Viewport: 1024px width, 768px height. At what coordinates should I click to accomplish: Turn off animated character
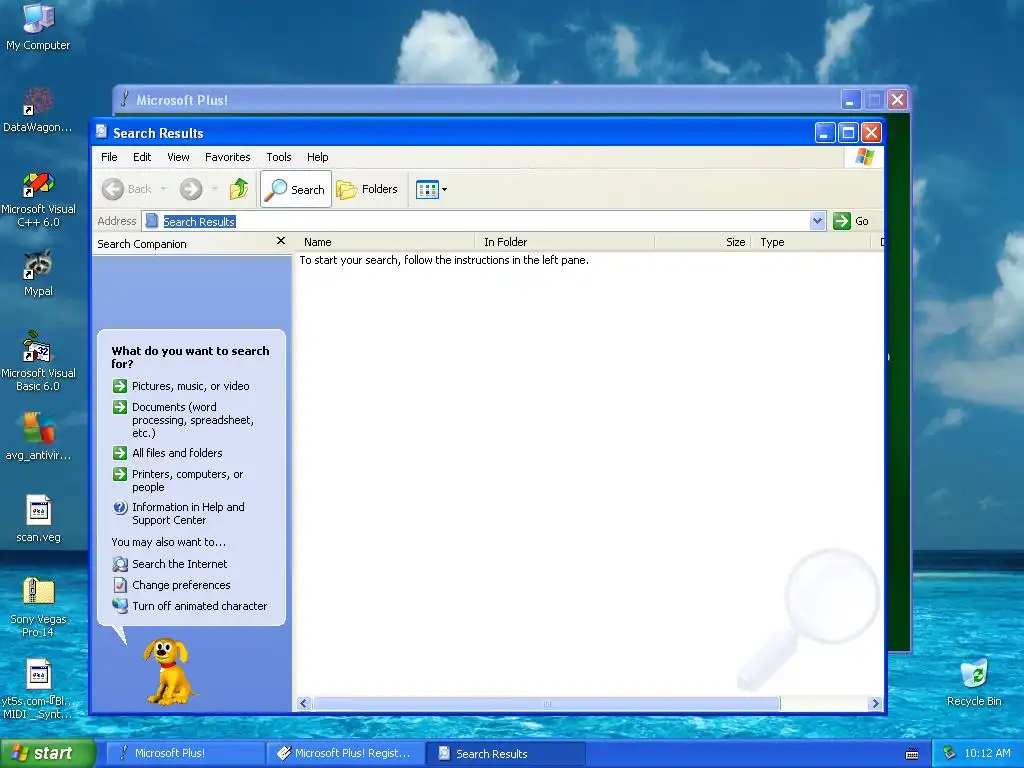189,605
